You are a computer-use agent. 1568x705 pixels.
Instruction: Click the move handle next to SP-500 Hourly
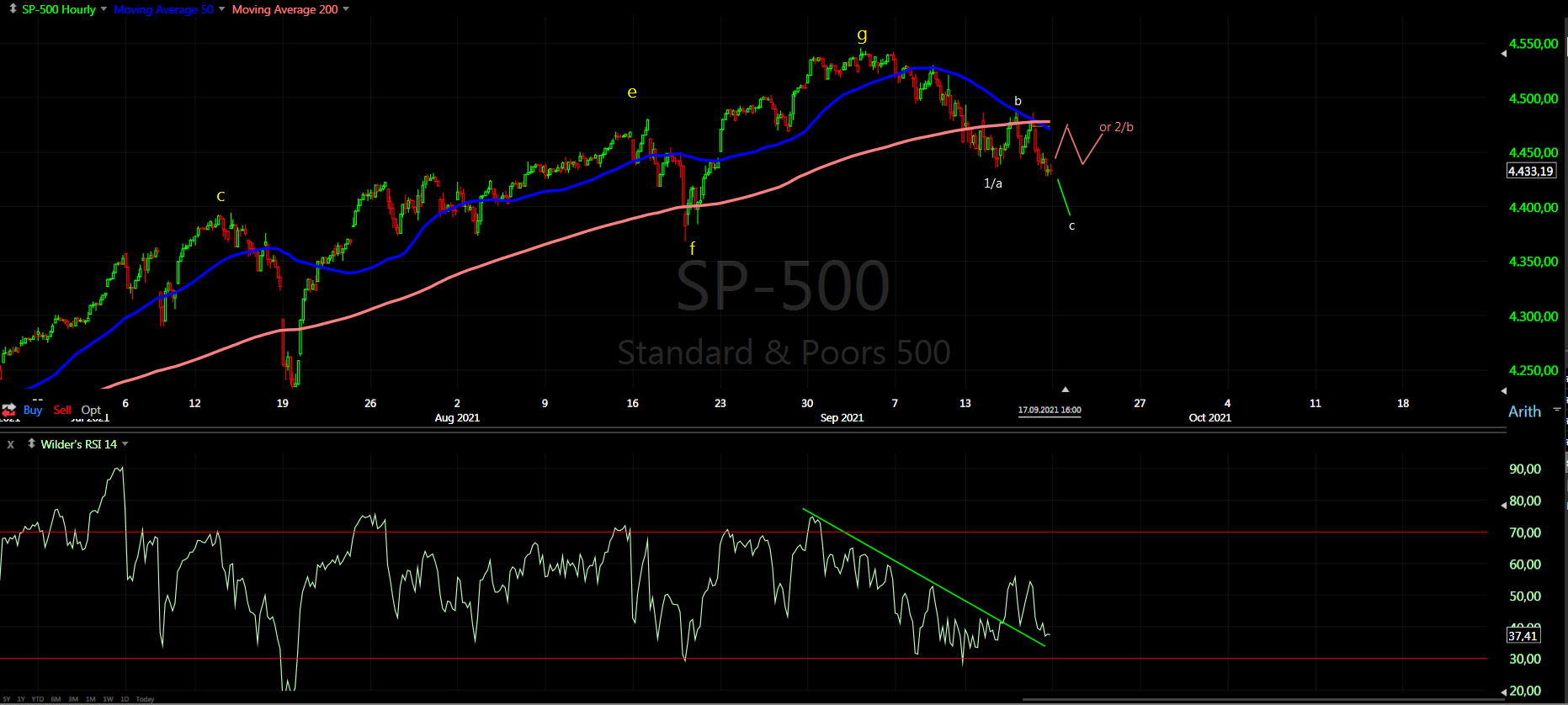pyautogui.click(x=13, y=8)
